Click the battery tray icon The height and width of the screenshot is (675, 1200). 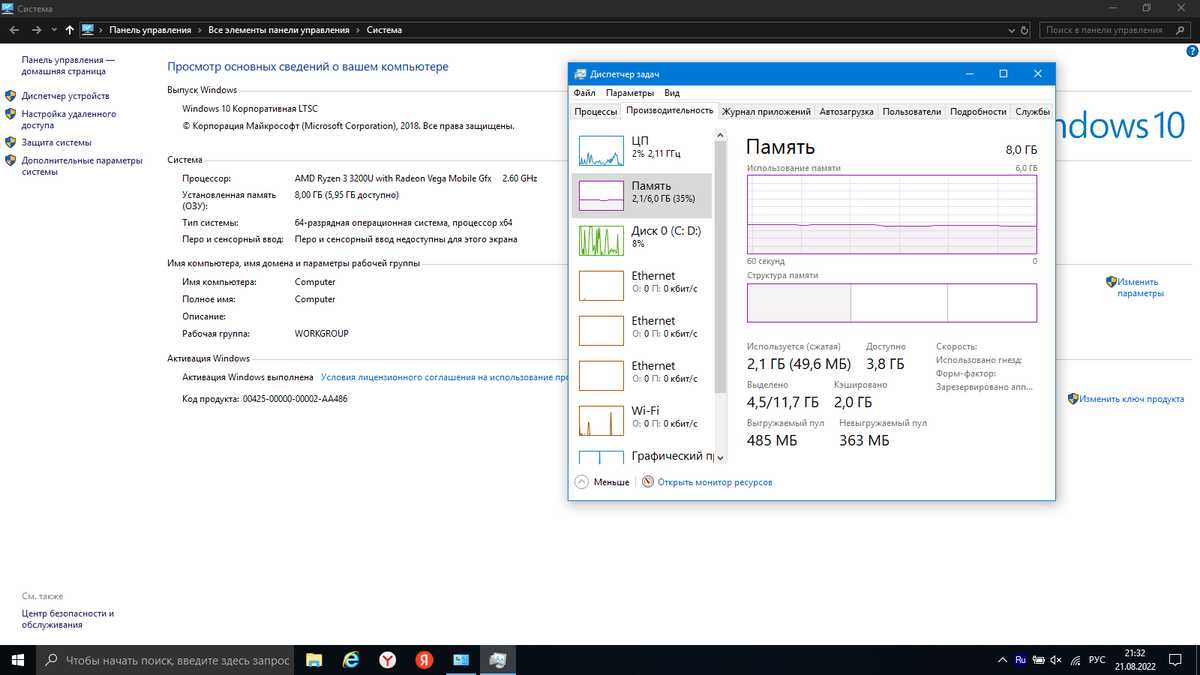(1038, 660)
